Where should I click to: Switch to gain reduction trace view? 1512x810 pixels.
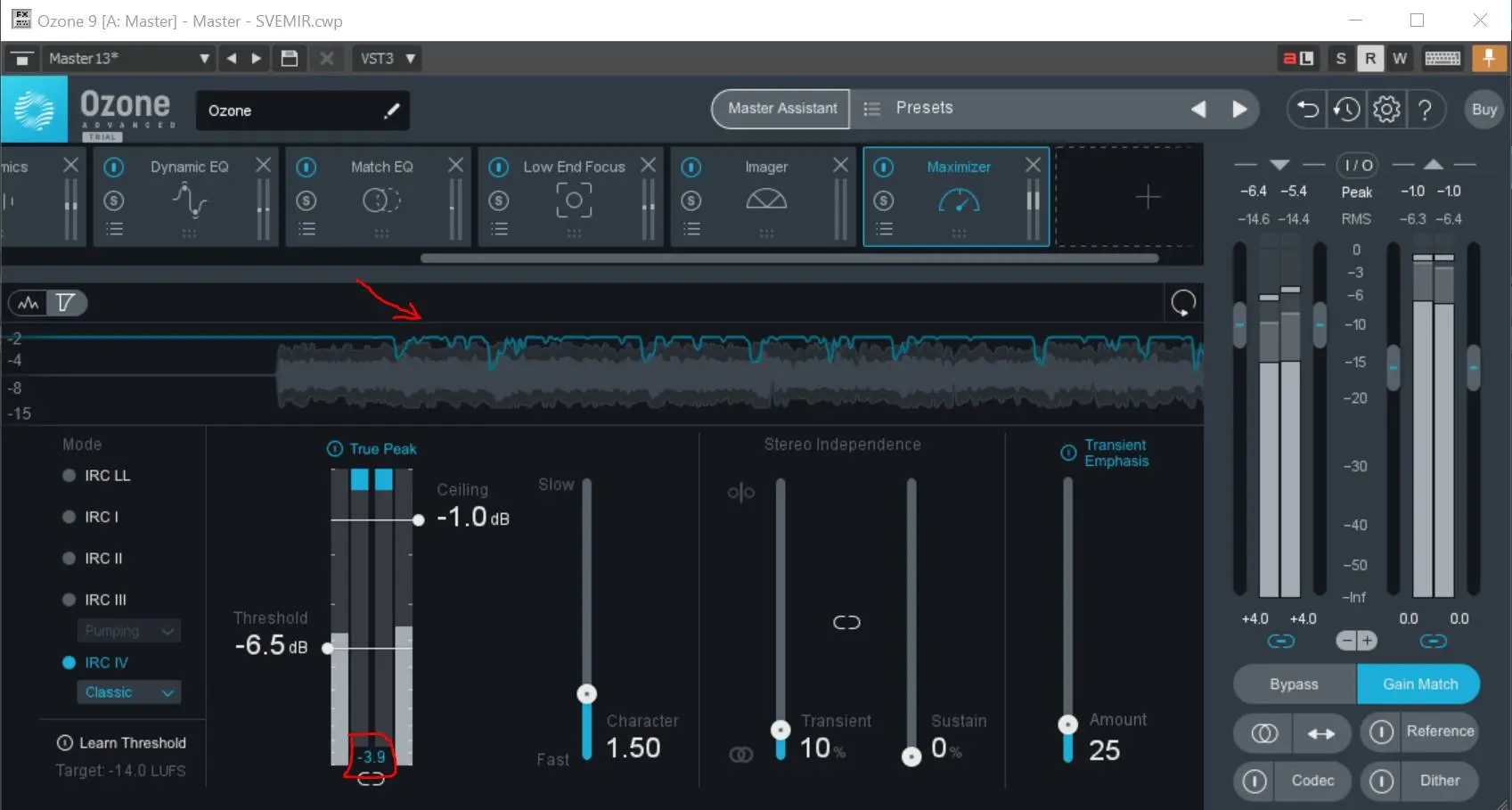click(x=66, y=303)
